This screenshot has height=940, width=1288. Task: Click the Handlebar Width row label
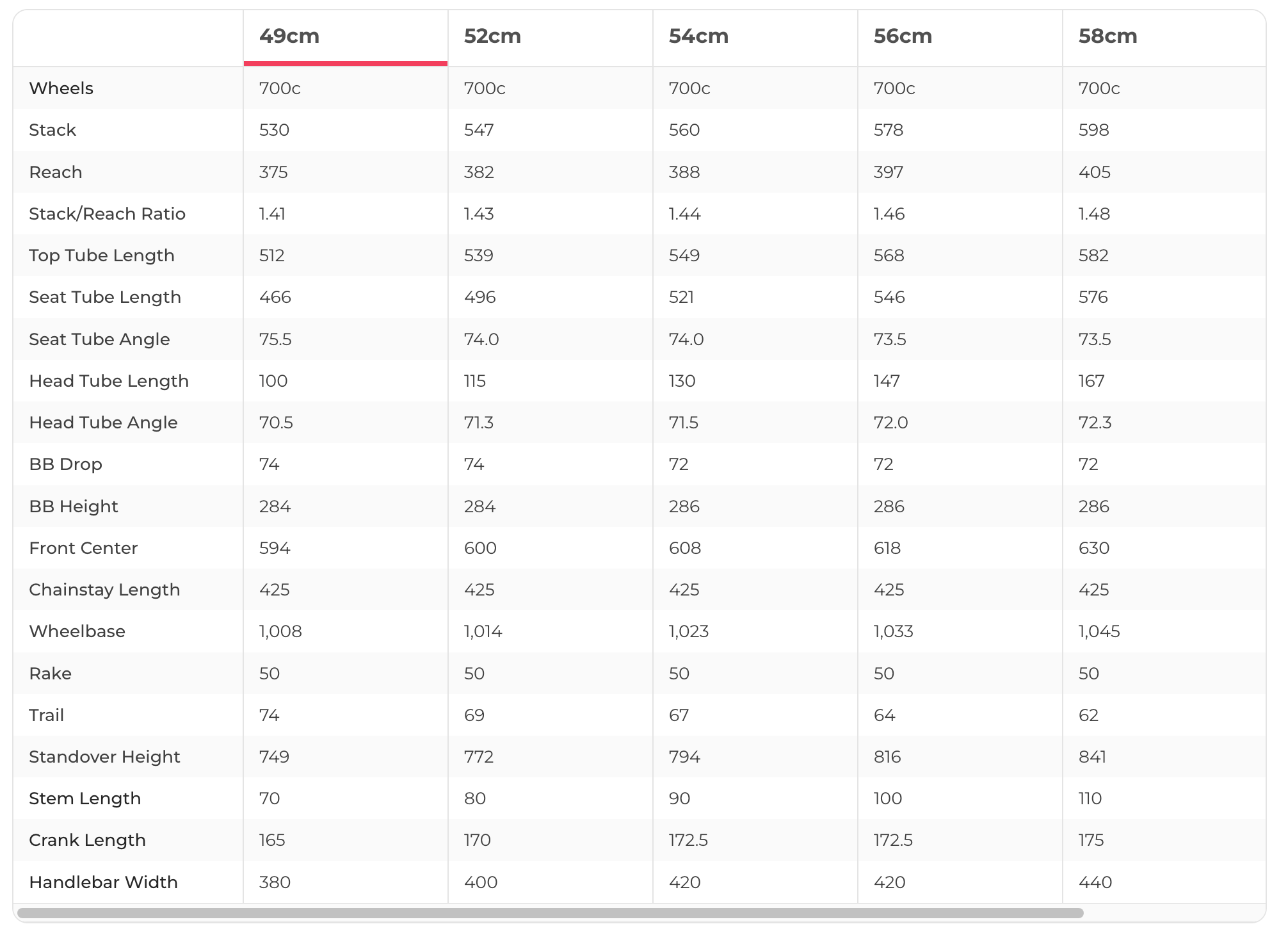click(x=103, y=882)
